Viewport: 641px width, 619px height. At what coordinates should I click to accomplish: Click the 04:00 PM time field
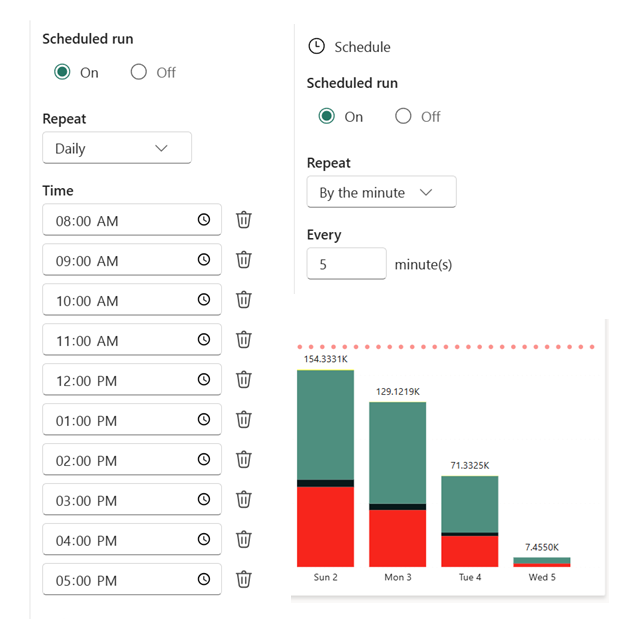pyautogui.click(x=120, y=540)
